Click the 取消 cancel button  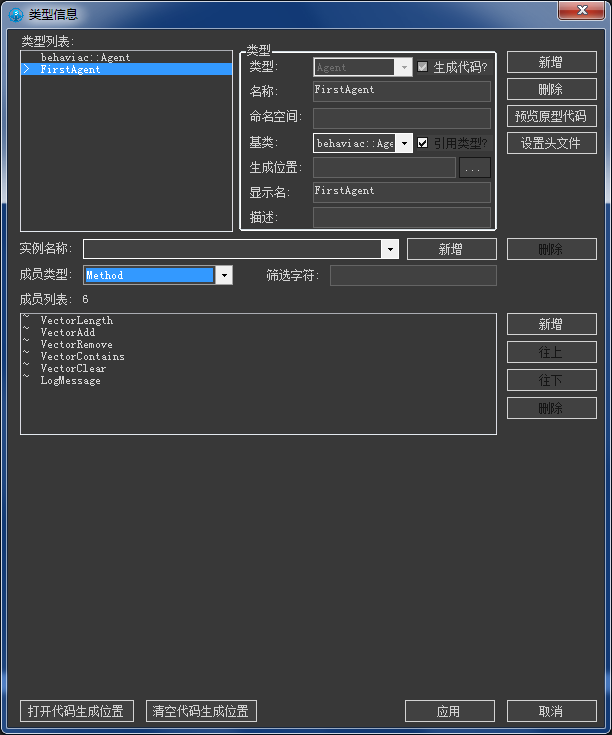pos(552,711)
